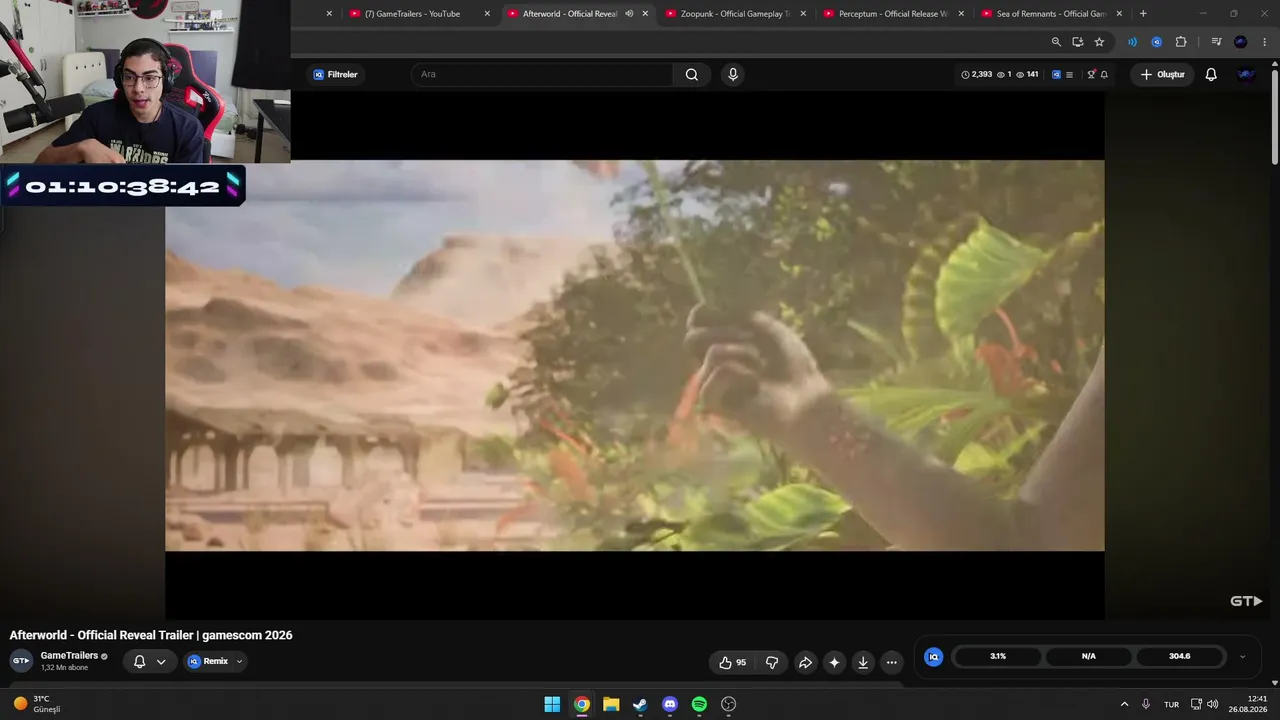The height and width of the screenshot is (720, 1280).
Task: Bookmark this page with the star icon
Action: click(1099, 42)
